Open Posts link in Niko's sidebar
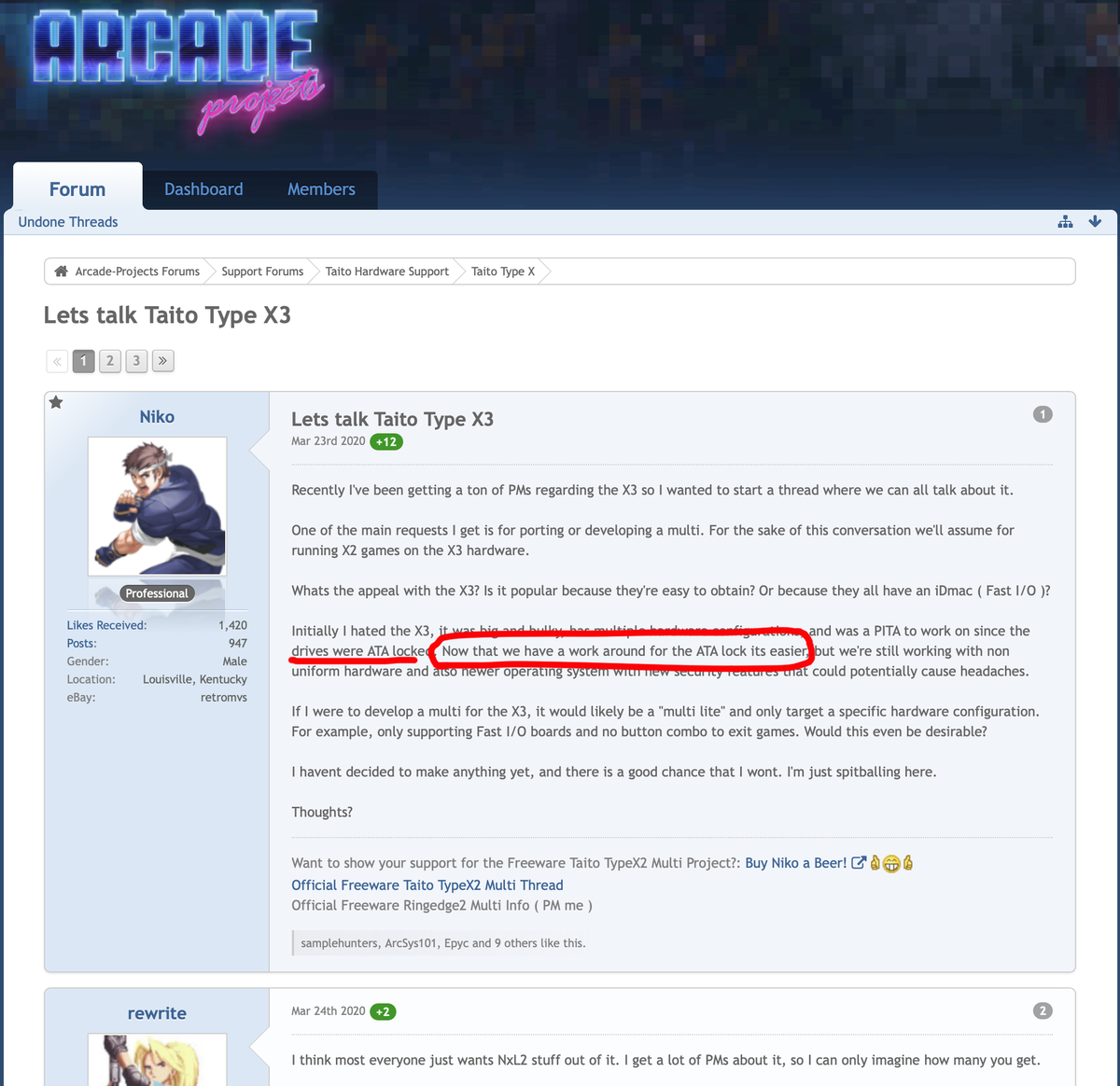 point(81,643)
